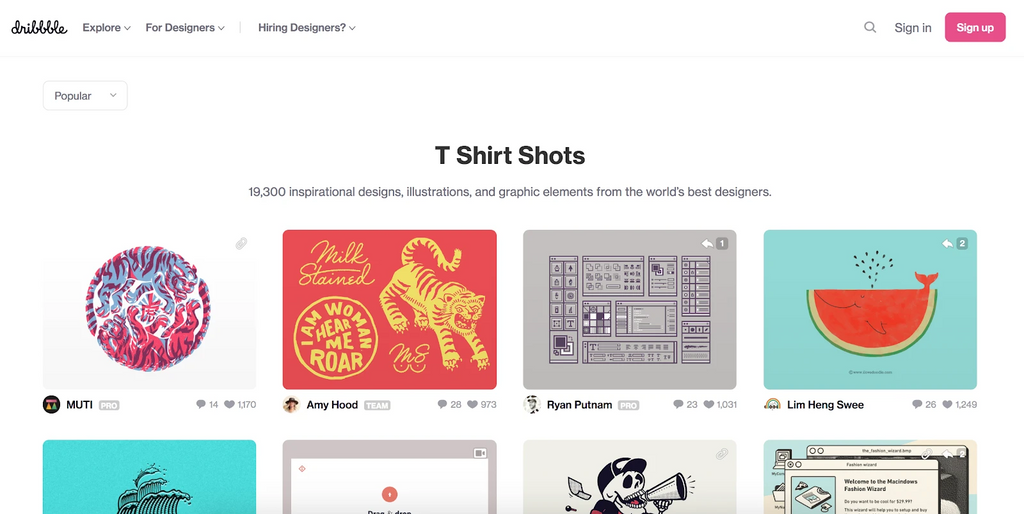Expand the Explore menu
The height and width of the screenshot is (514, 1024).
106,27
